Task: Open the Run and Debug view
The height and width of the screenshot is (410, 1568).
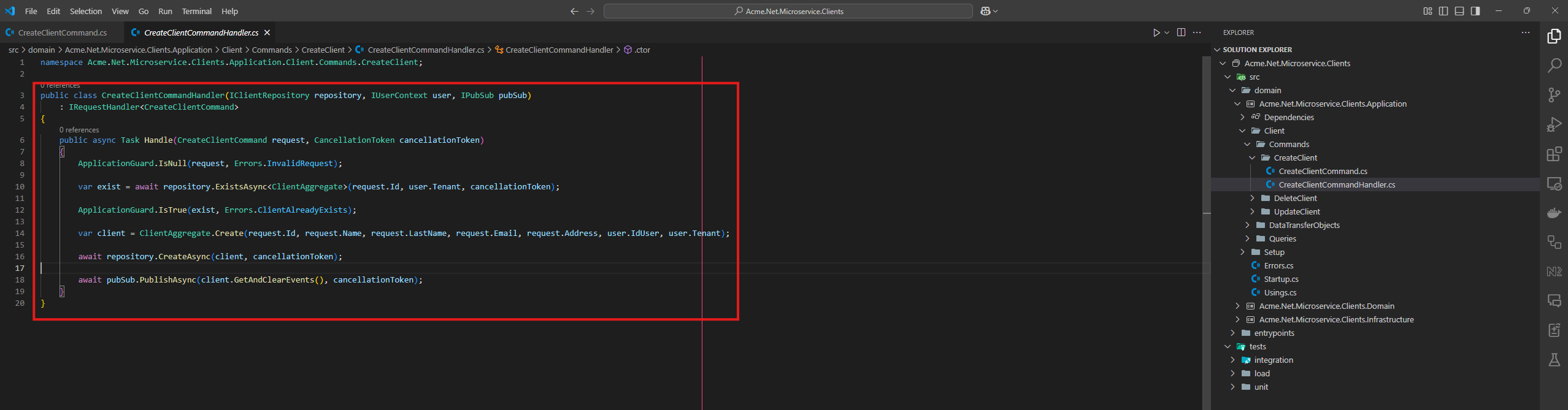Action: [1554, 124]
